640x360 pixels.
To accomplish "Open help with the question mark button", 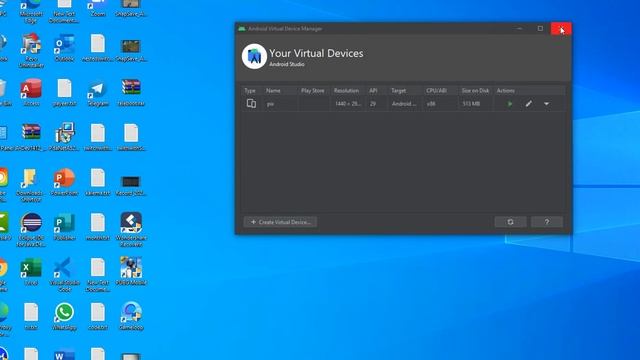I will [547, 222].
